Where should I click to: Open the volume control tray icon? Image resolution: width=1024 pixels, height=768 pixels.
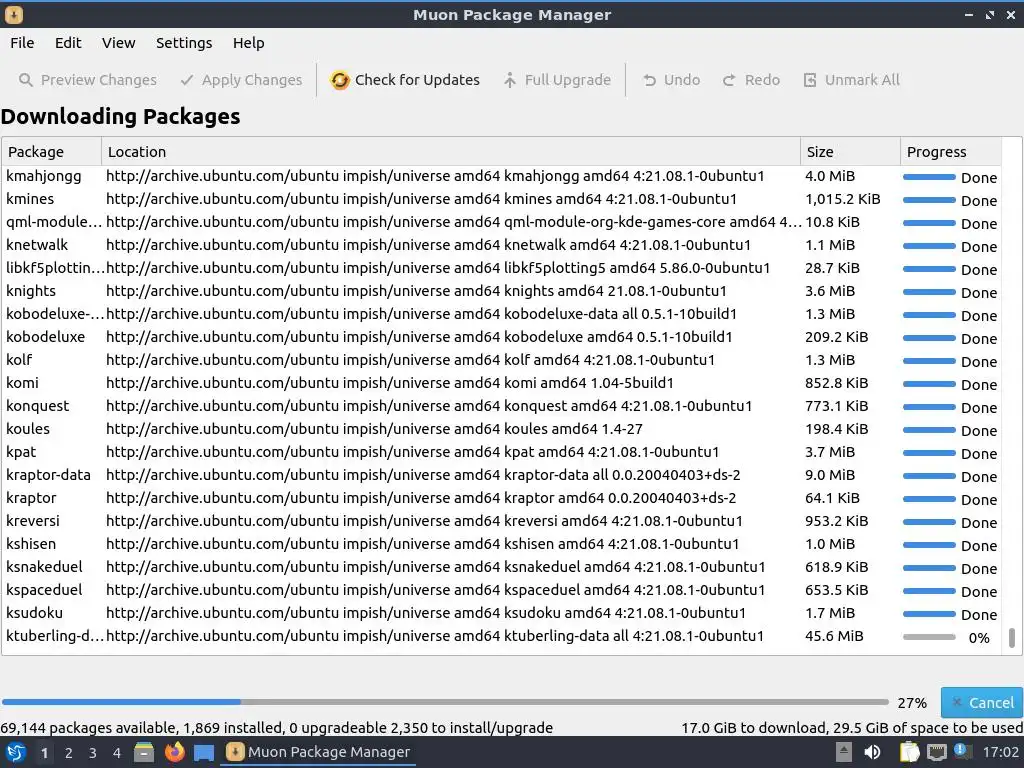tap(872, 752)
